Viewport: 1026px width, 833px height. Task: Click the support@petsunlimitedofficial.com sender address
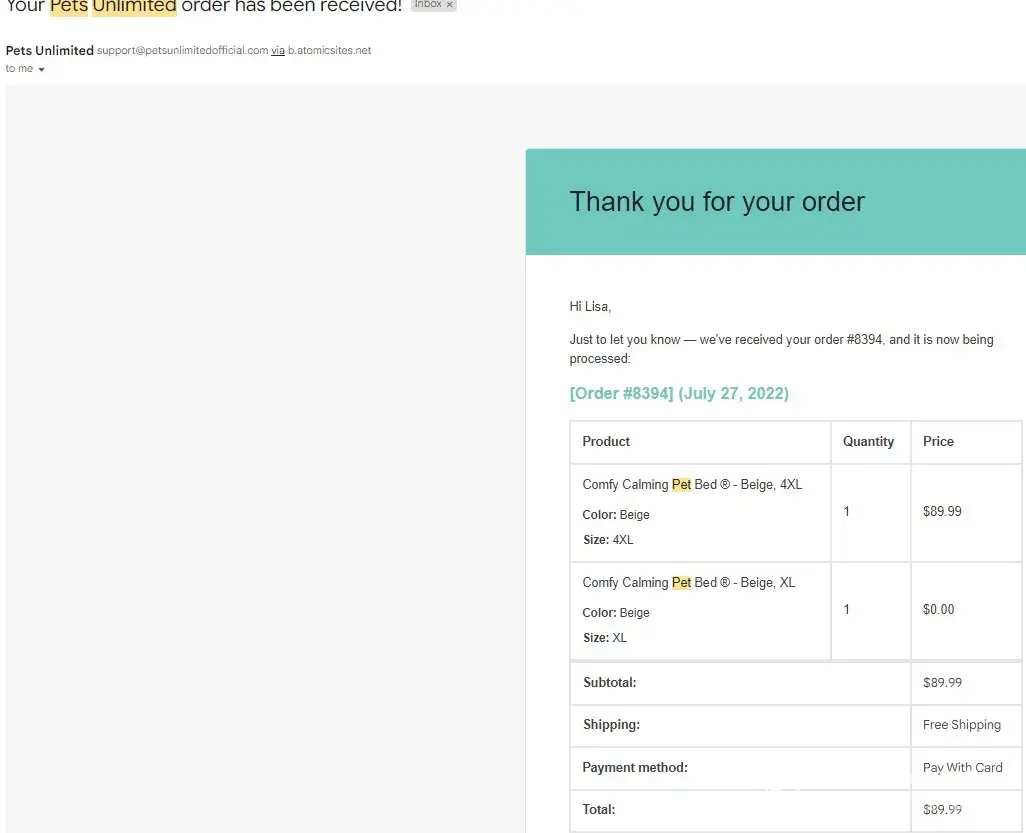[x=182, y=50]
